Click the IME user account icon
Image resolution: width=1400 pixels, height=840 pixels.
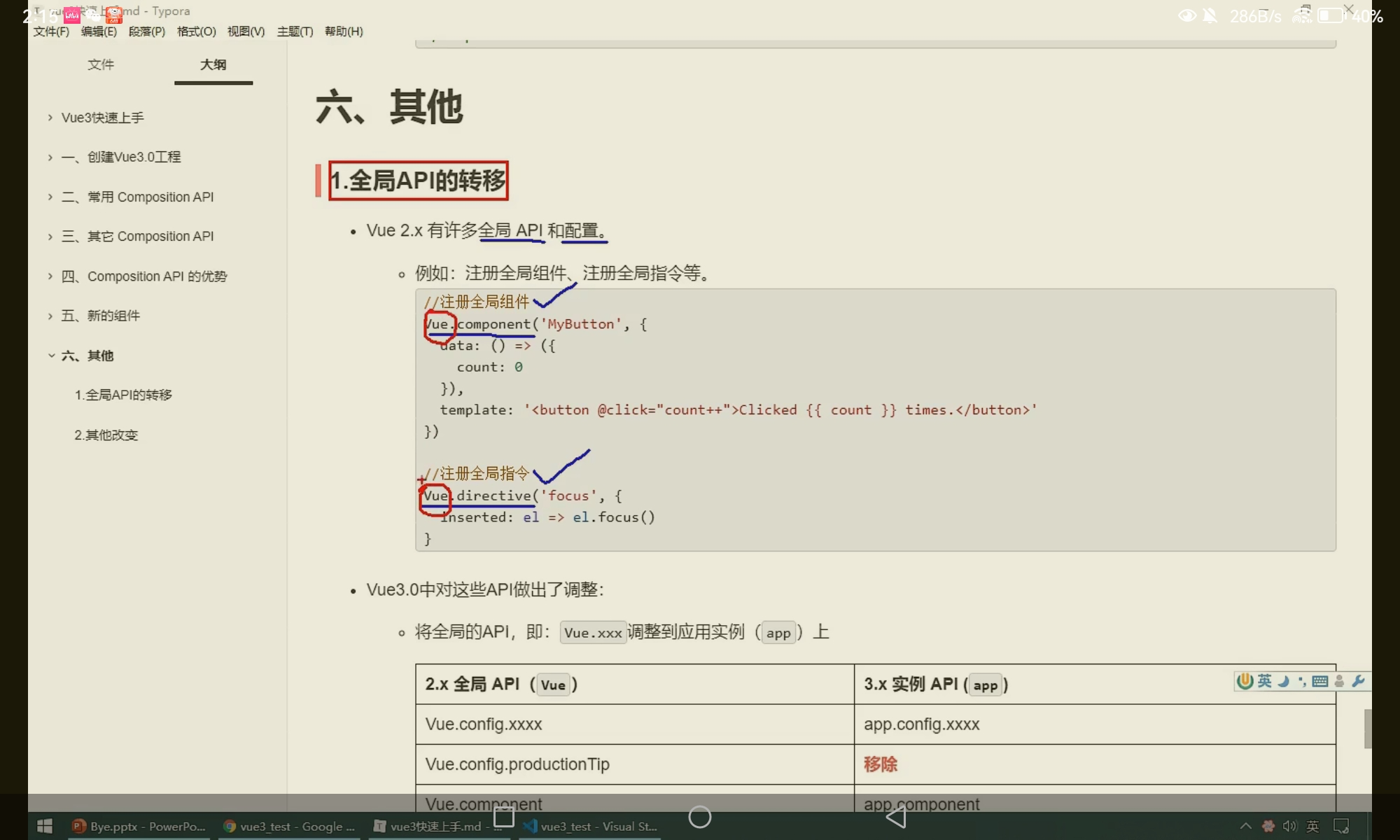coord(1339,681)
